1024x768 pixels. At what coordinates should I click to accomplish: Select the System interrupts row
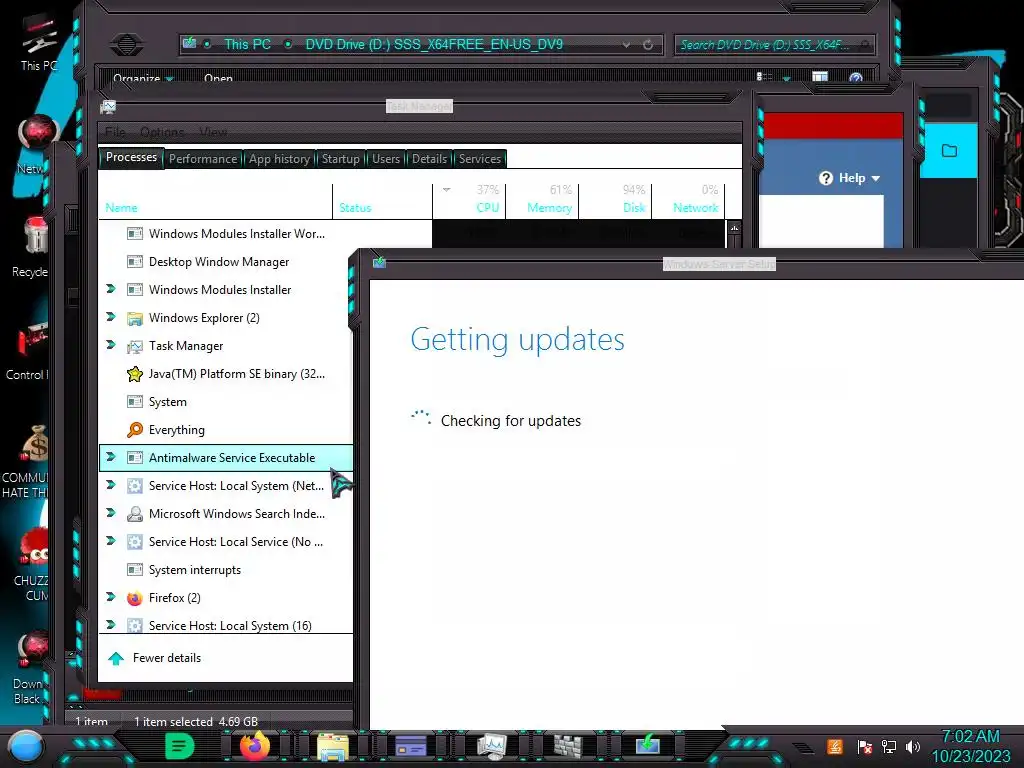pyautogui.click(x=226, y=570)
